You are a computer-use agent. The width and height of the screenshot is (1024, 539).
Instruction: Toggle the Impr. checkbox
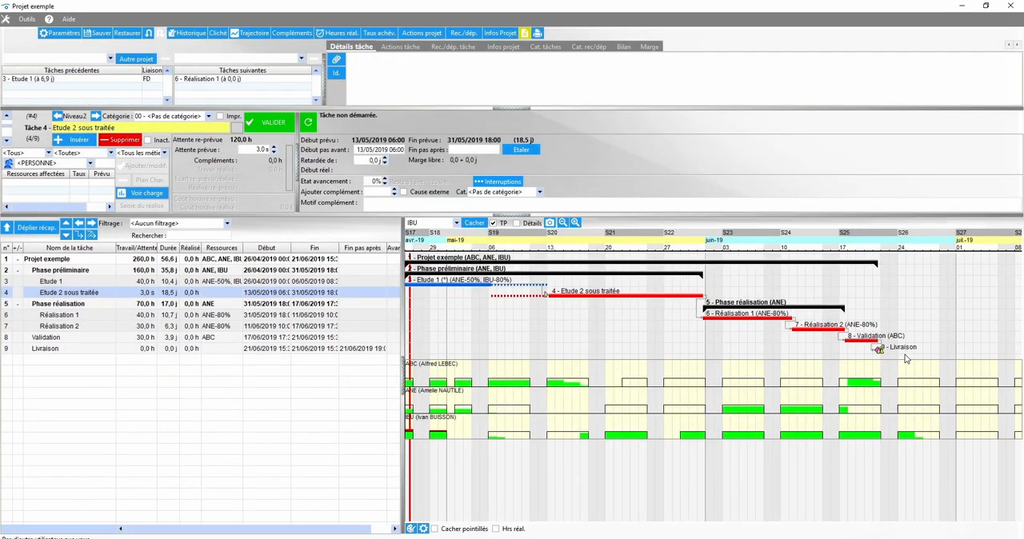220,116
